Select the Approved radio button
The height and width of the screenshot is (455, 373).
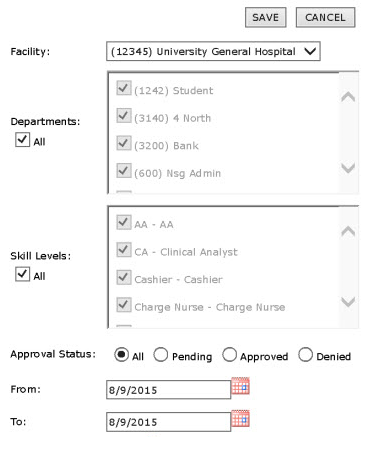click(230, 355)
